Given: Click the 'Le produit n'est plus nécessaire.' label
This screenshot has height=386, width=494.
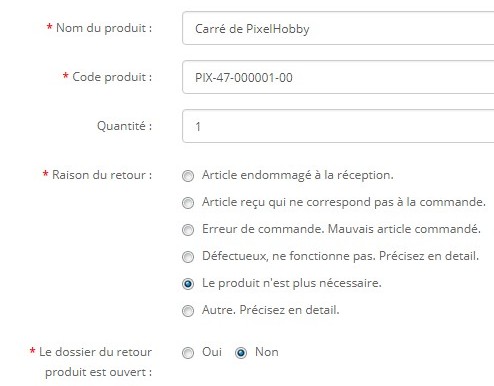Looking at the screenshot, I should tap(292, 283).
